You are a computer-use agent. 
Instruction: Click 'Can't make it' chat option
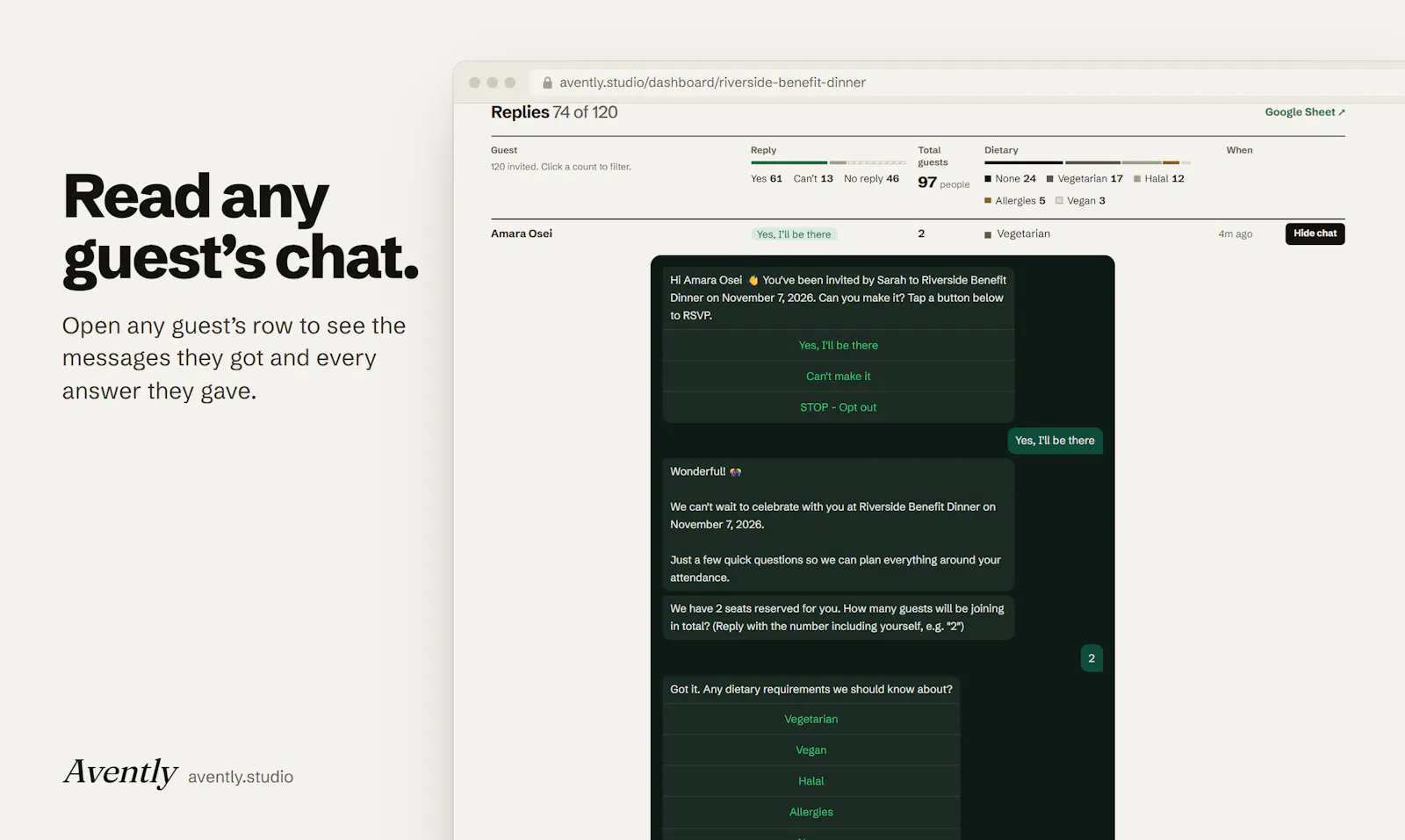(x=839, y=376)
